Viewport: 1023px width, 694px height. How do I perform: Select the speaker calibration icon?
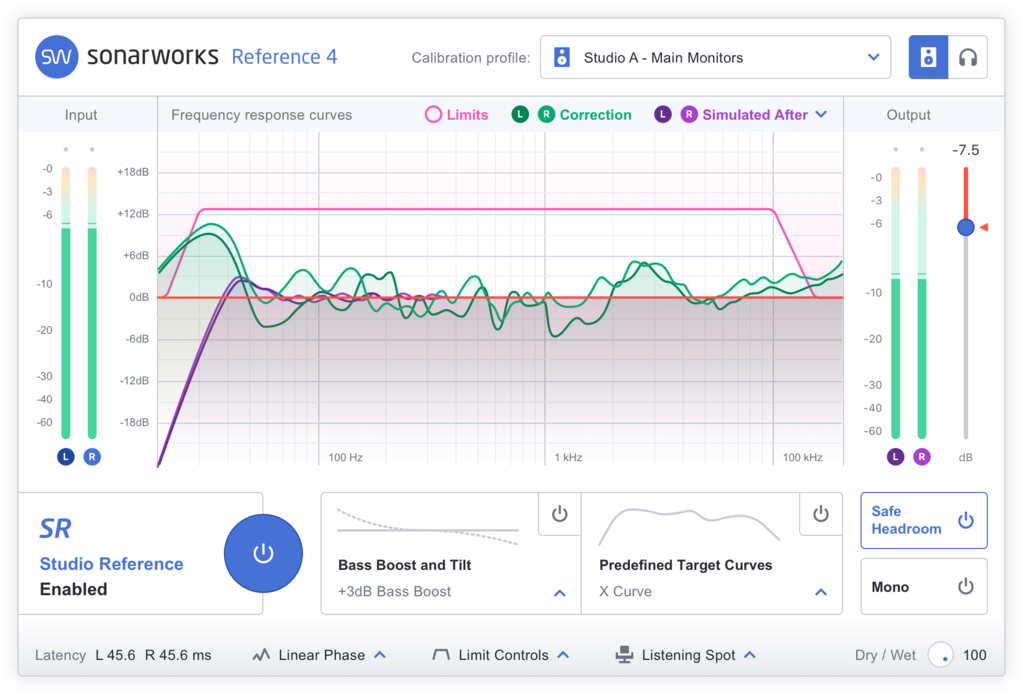(928, 57)
